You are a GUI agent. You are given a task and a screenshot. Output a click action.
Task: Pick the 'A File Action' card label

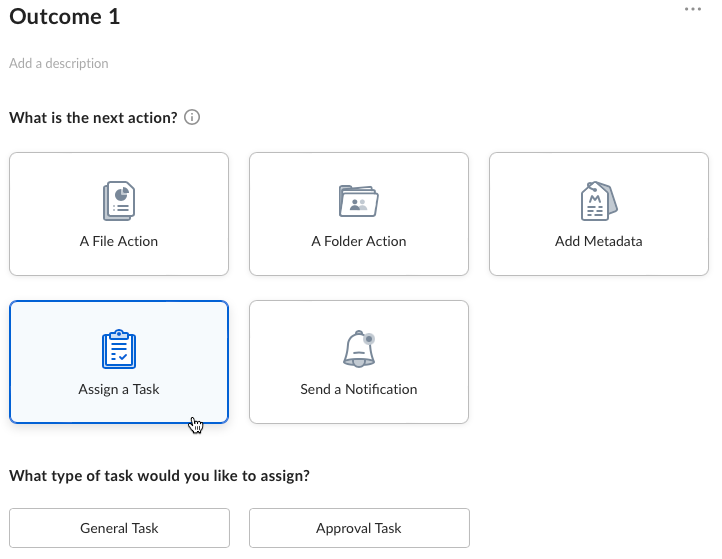pos(119,241)
